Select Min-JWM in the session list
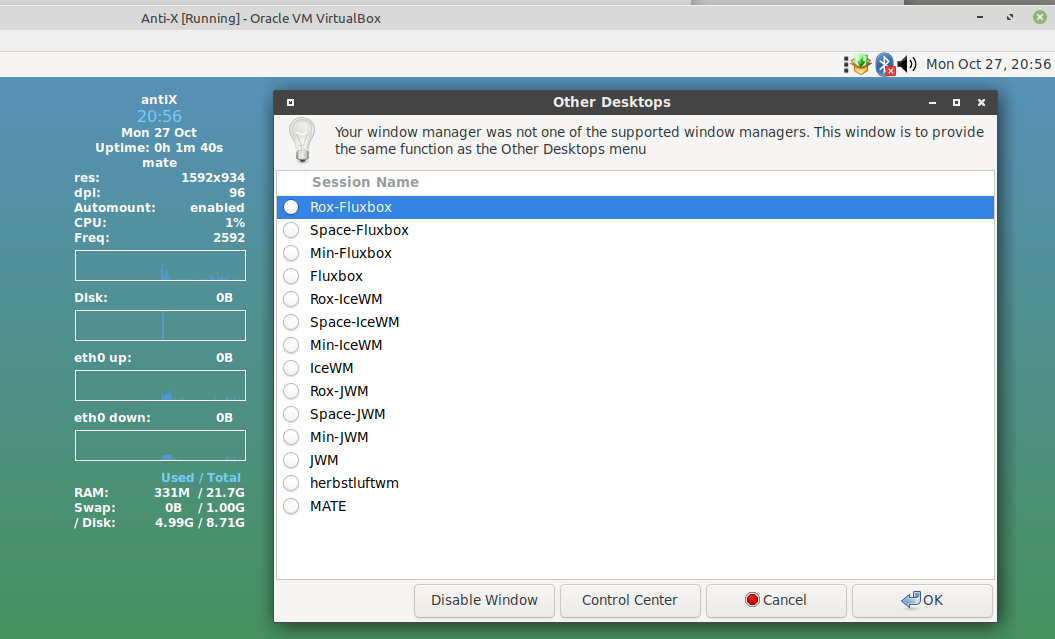 click(291, 437)
